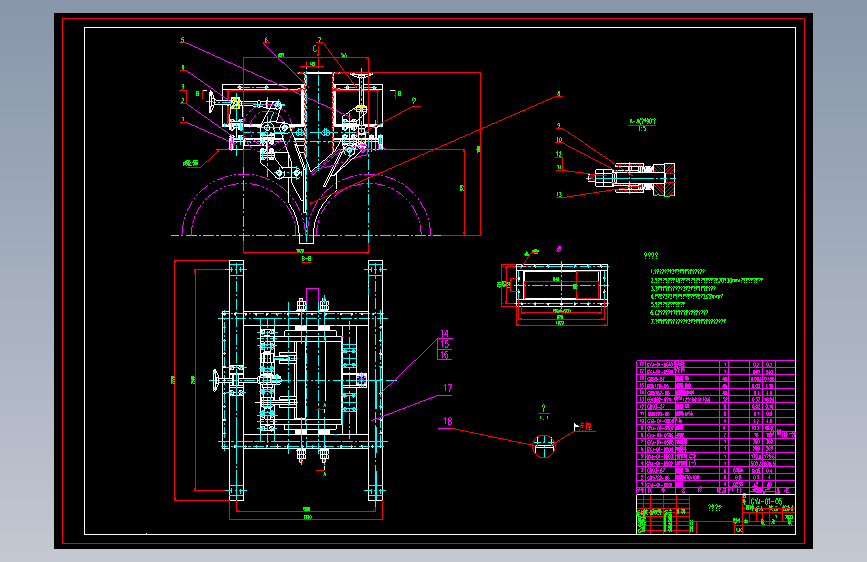The height and width of the screenshot is (562, 867).
Task: Select balloon number 9 on the bolt detail
Action: 558,126
